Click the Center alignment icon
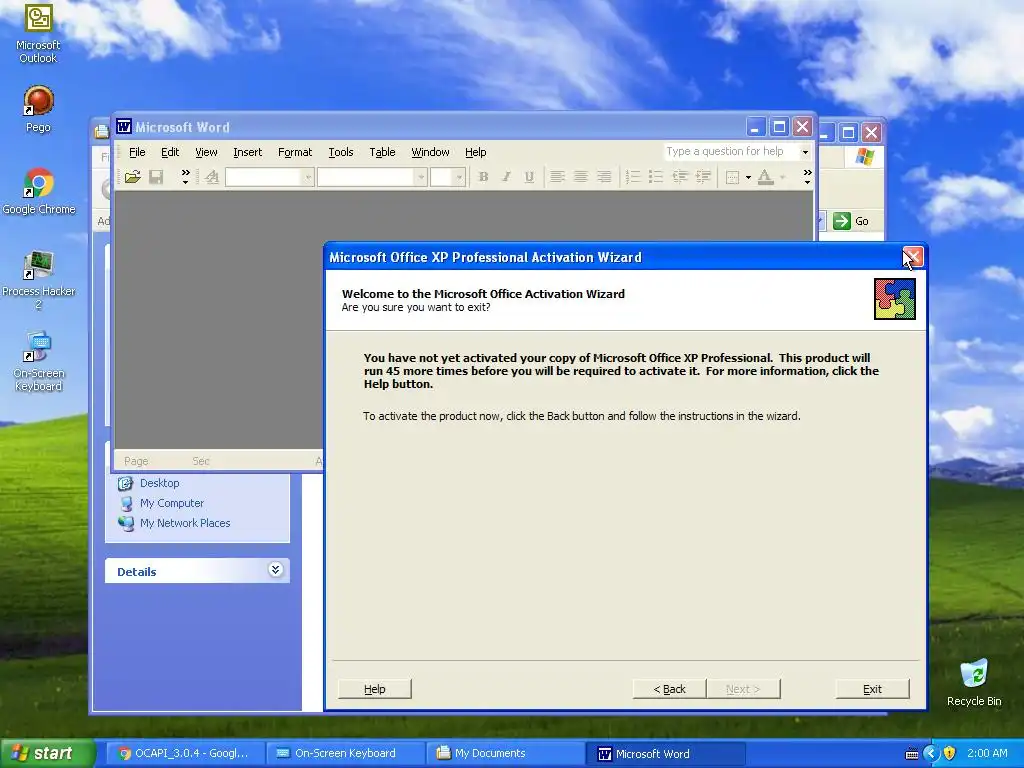This screenshot has width=1024, height=768. tap(581, 176)
